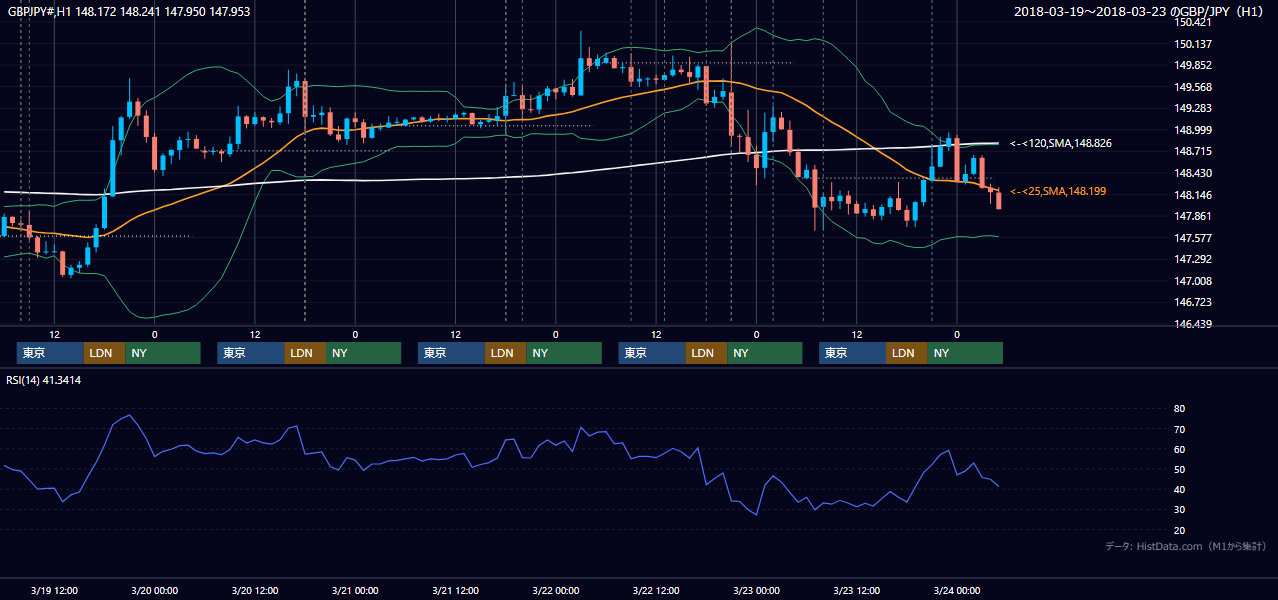Select the rightmost NY session block

[x=965, y=353]
